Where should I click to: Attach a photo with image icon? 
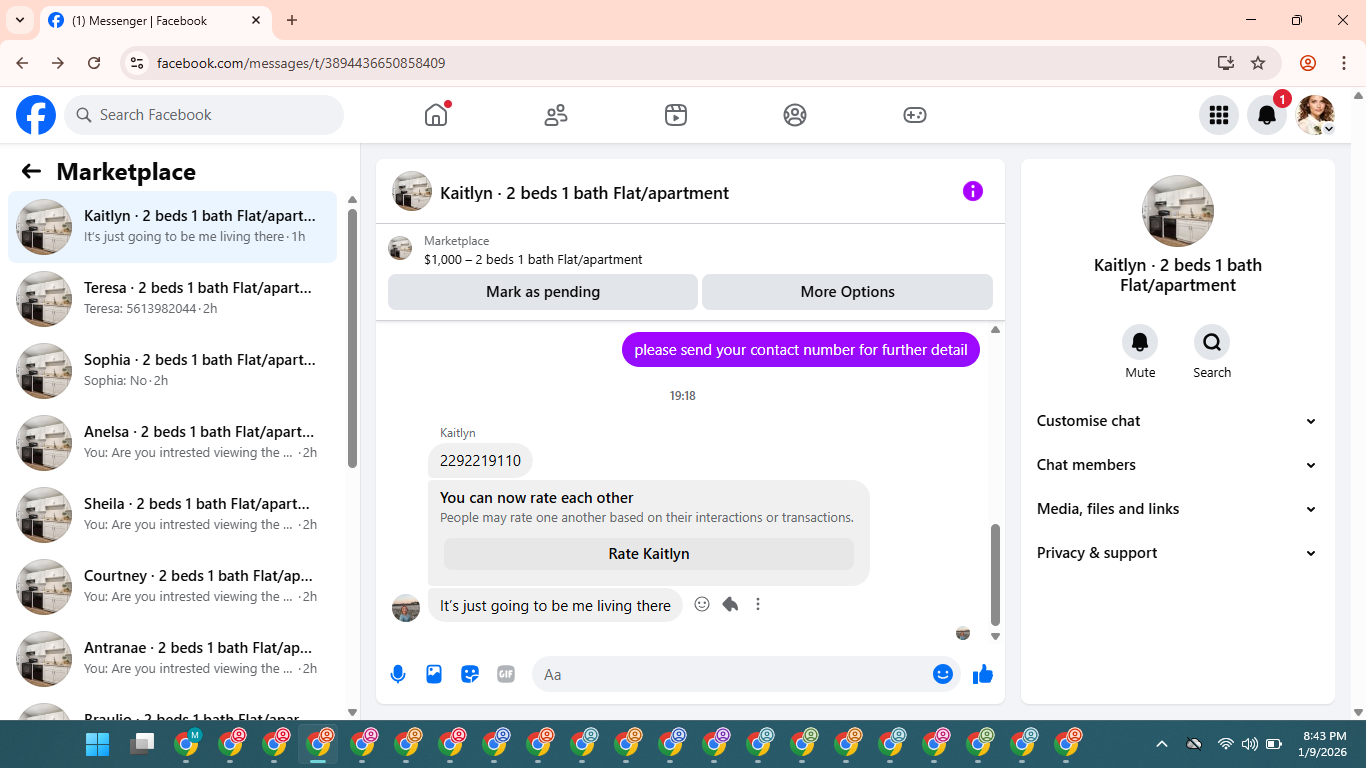coord(434,674)
